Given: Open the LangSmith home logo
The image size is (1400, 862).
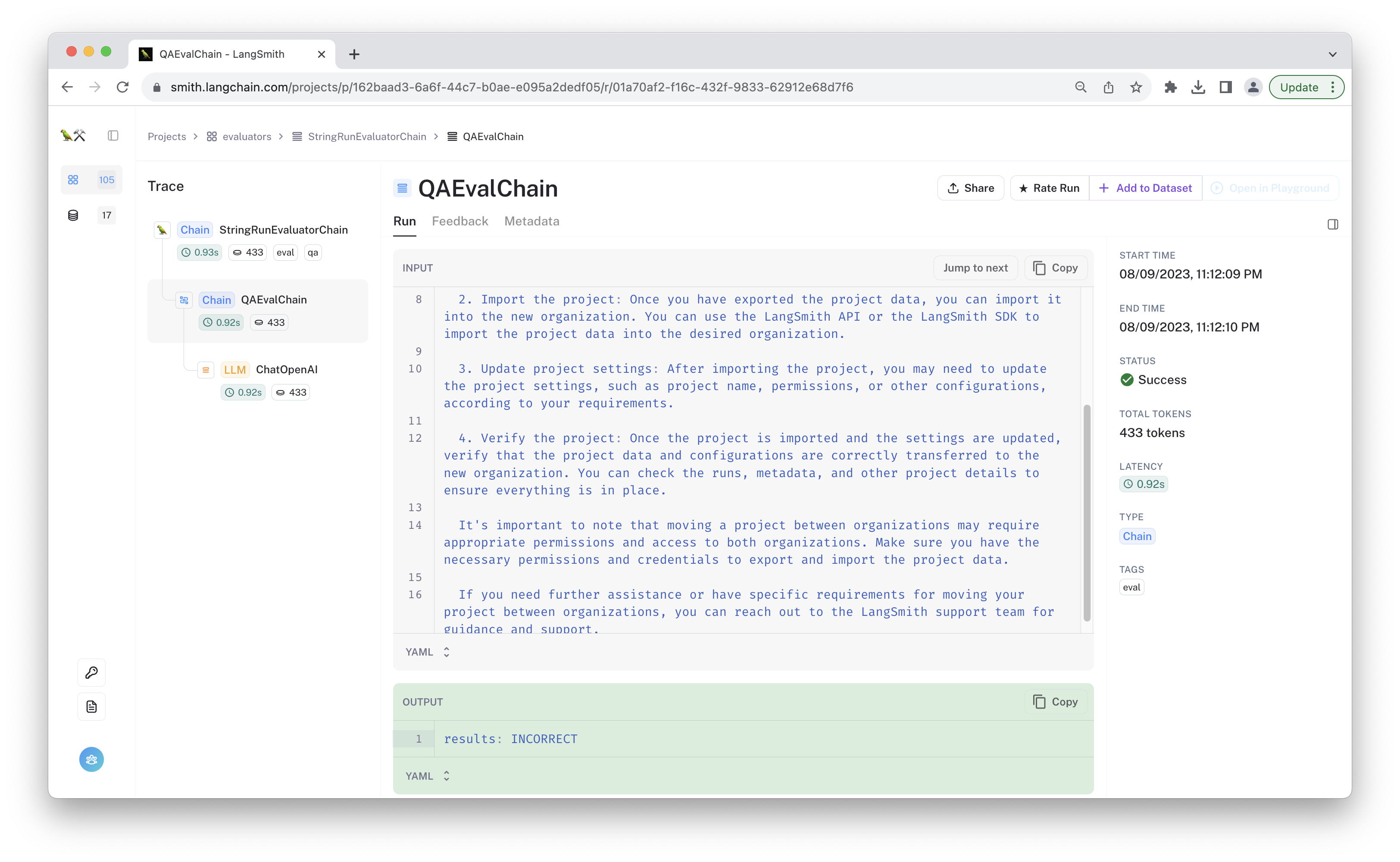Looking at the screenshot, I should point(73,136).
